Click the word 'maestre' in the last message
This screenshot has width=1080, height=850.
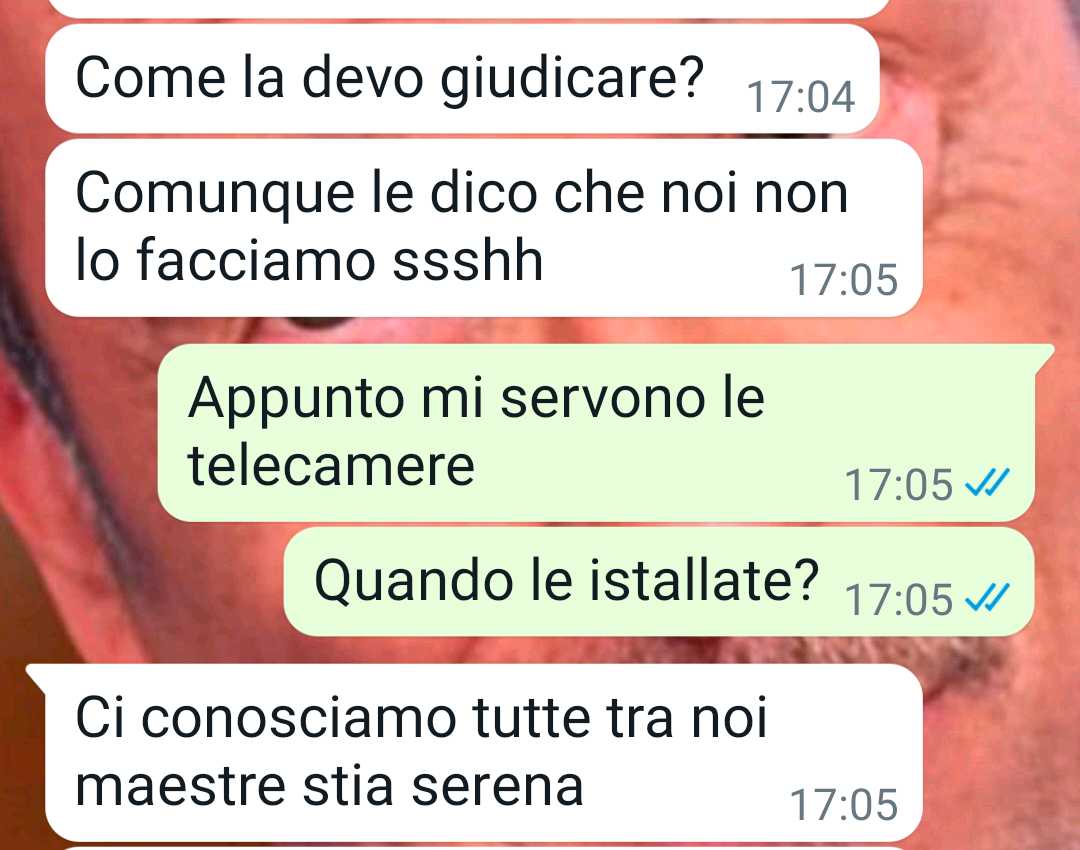tap(180, 787)
